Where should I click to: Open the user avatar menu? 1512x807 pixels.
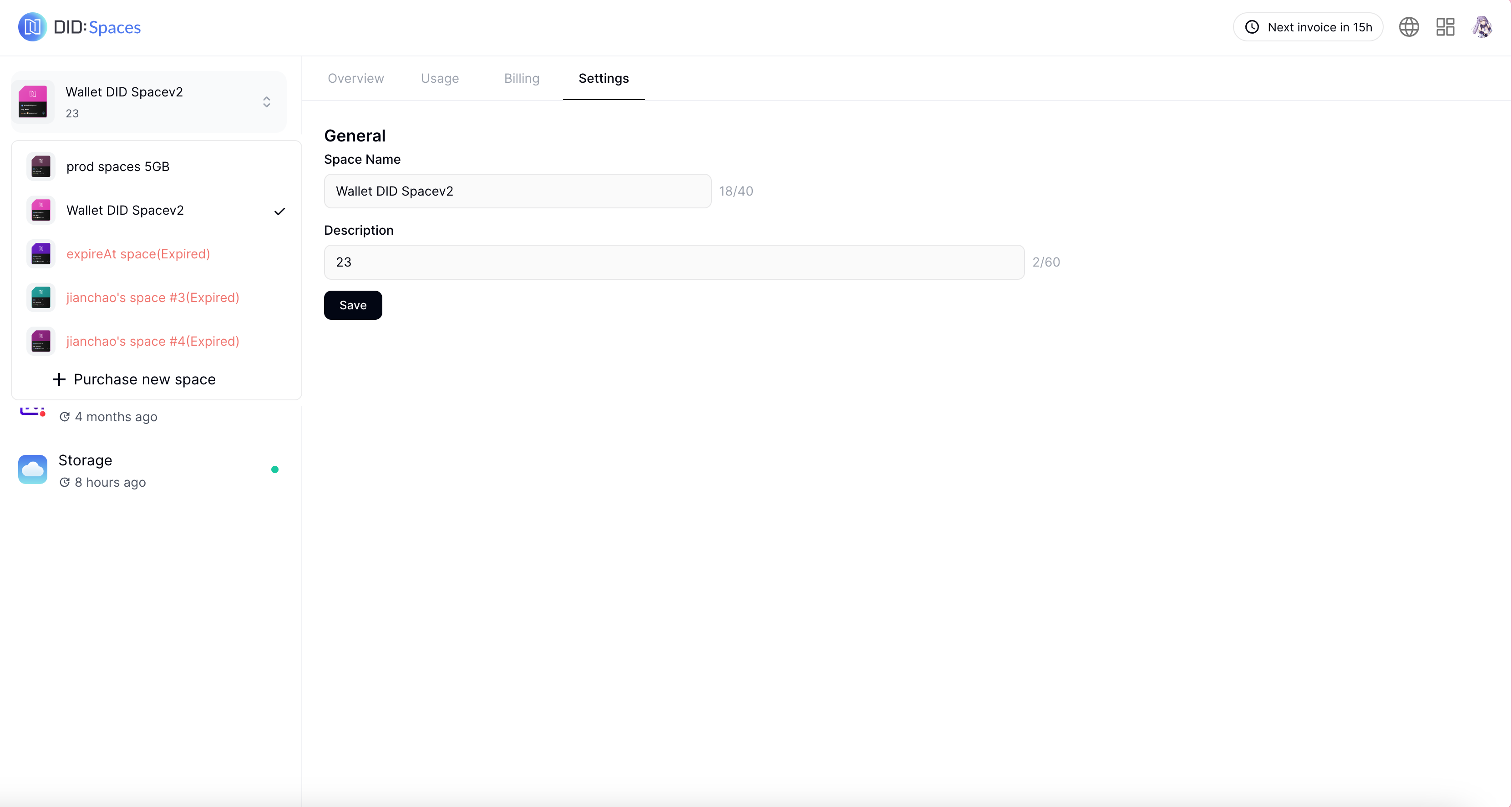click(x=1482, y=27)
